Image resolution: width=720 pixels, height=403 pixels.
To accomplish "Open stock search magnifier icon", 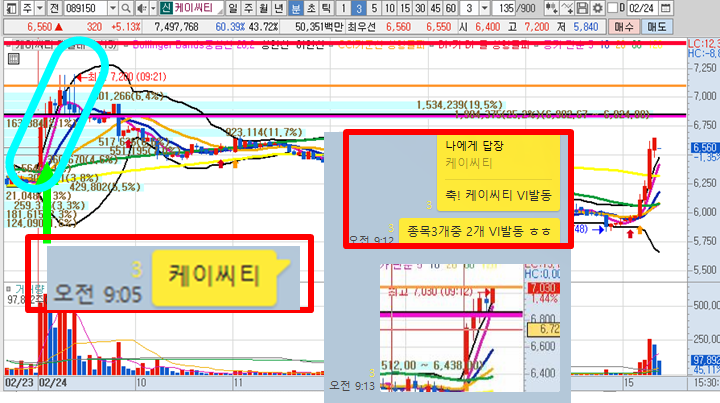I will tap(125, 8).
